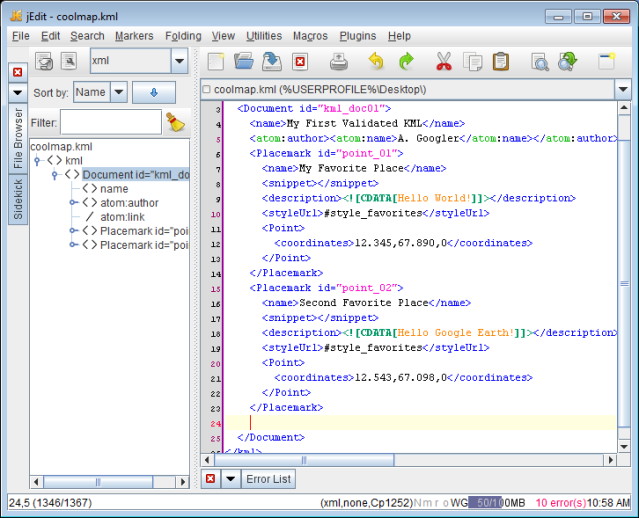
Task: Open the Macros menu
Action: click(310, 36)
